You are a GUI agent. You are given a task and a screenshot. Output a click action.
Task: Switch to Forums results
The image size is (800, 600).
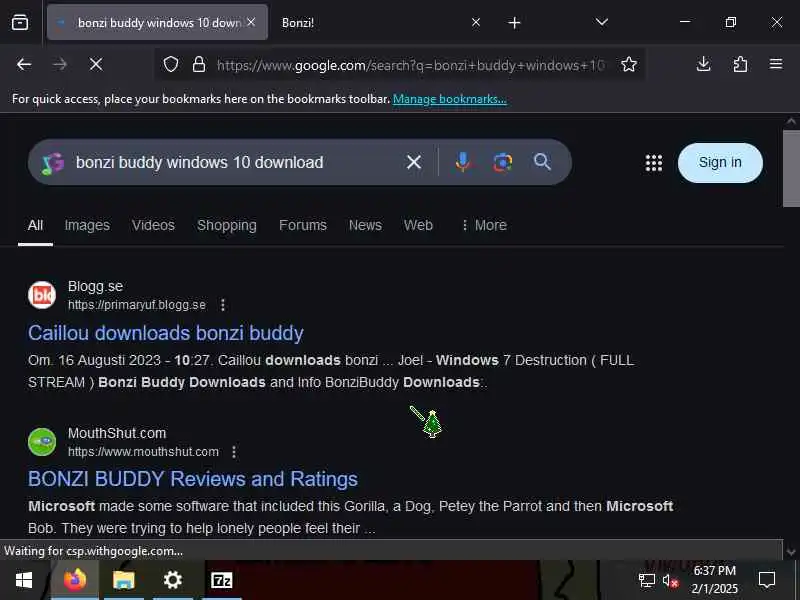[x=303, y=225]
